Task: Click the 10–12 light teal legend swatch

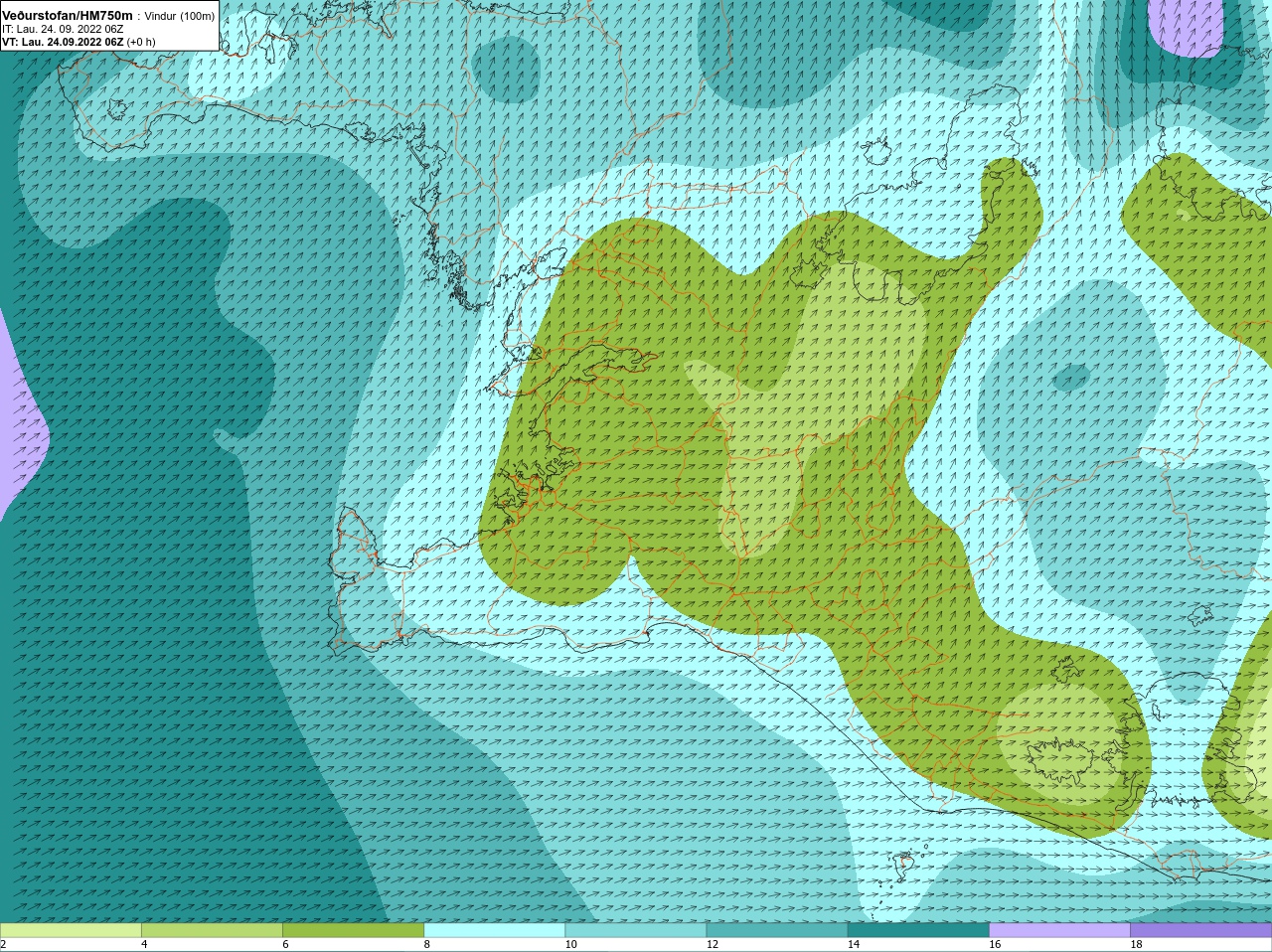Action: (x=636, y=930)
